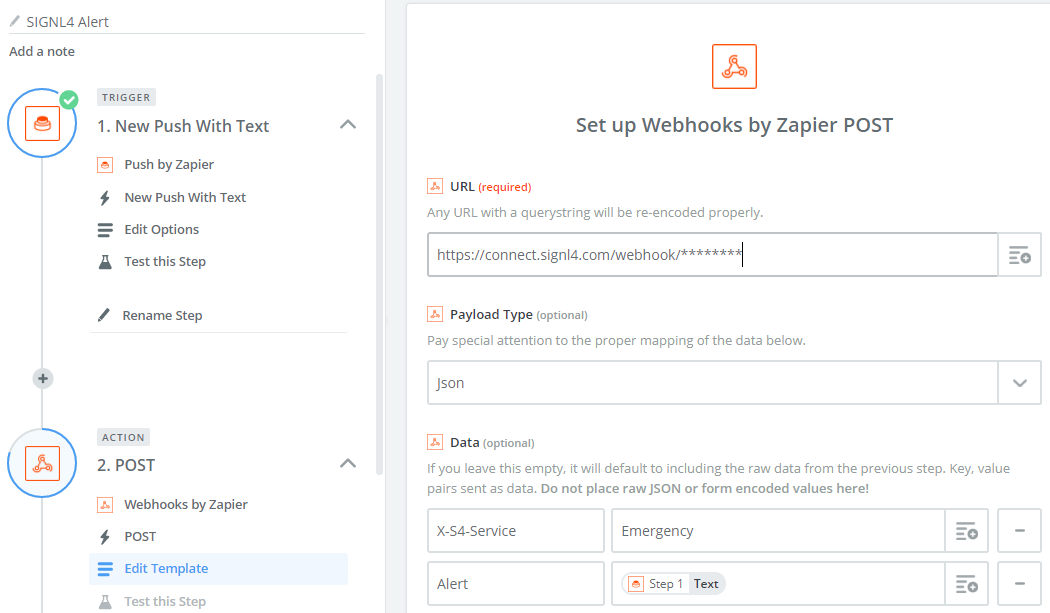Click the Set up Webhooks by Zapier POST heading
Screen dimensions: 1050x613
[x=735, y=125]
